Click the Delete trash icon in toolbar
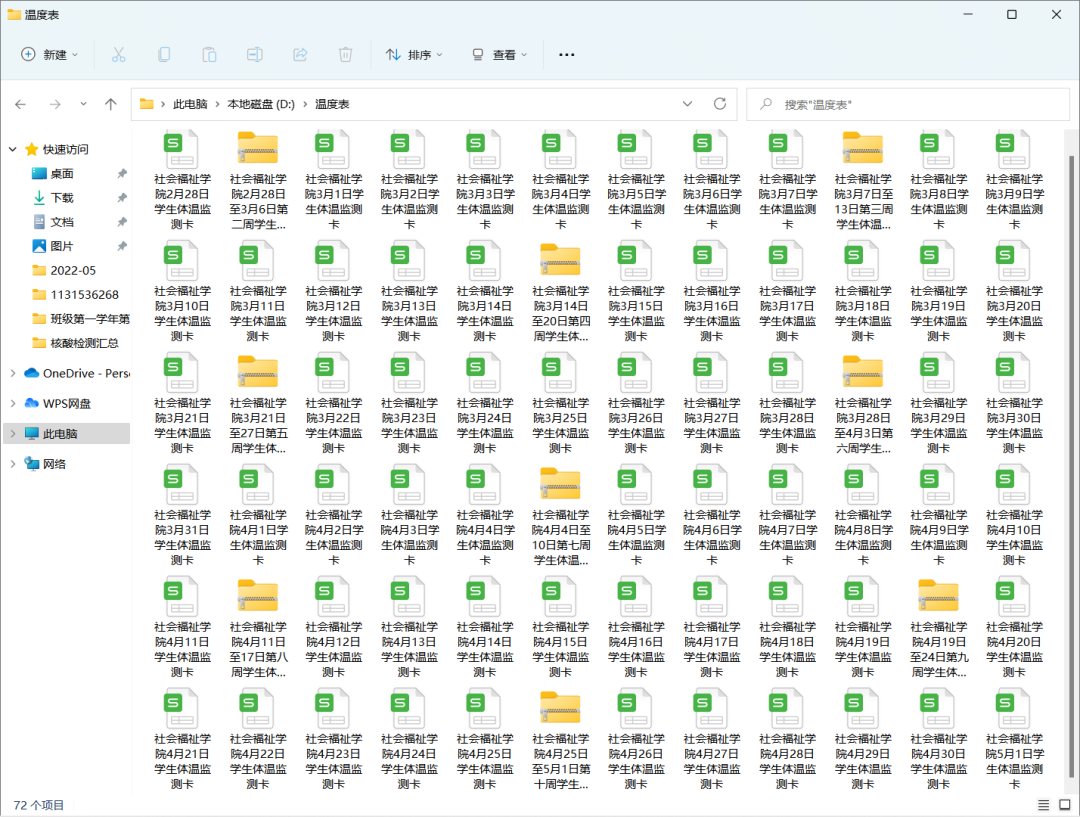Image resolution: width=1080 pixels, height=817 pixels. point(346,54)
